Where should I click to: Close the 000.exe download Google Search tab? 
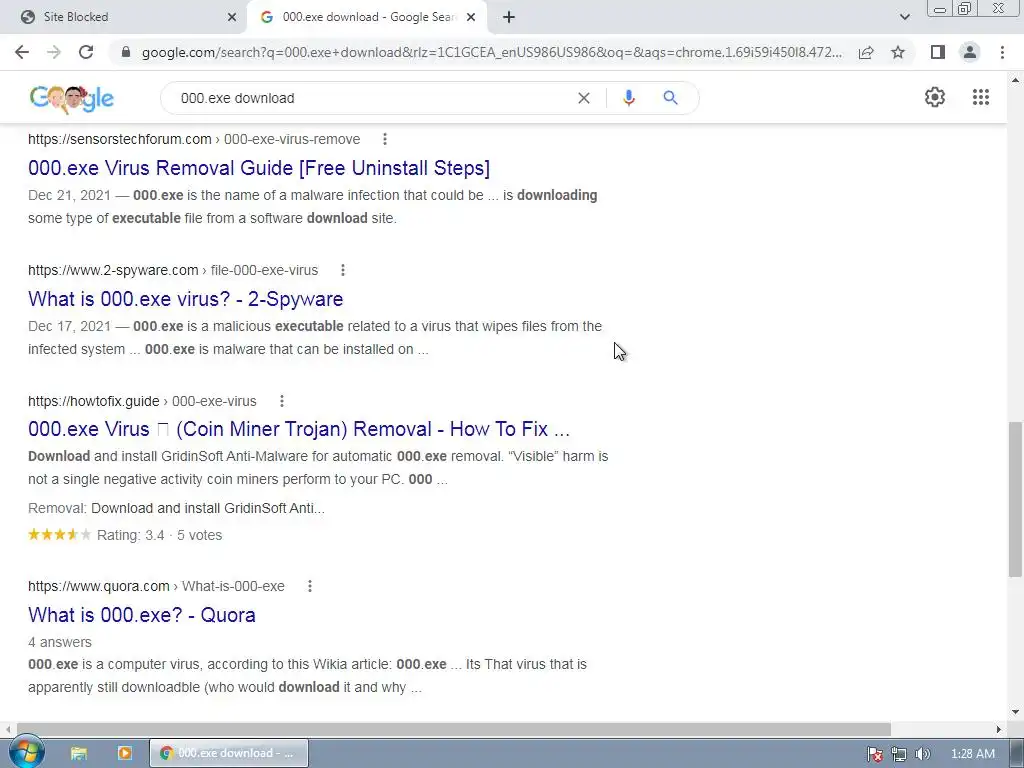[471, 17]
